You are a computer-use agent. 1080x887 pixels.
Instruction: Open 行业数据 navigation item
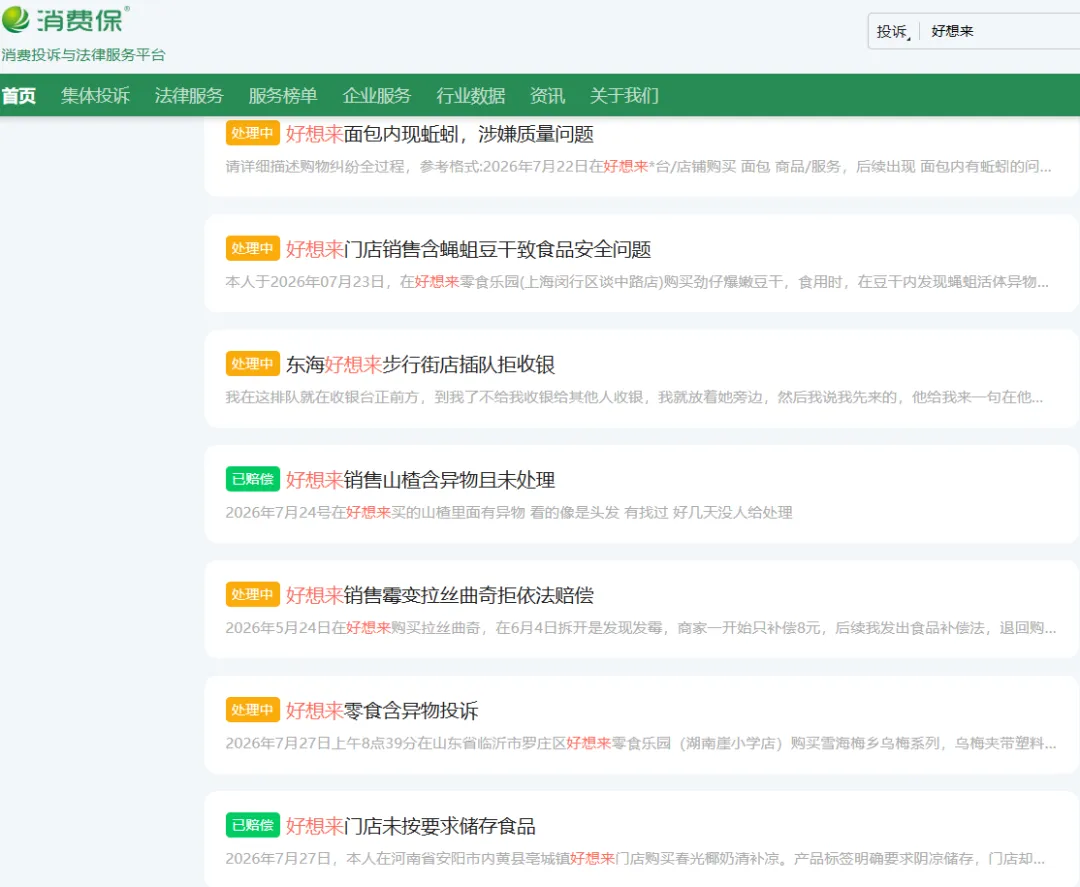tap(470, 95)
